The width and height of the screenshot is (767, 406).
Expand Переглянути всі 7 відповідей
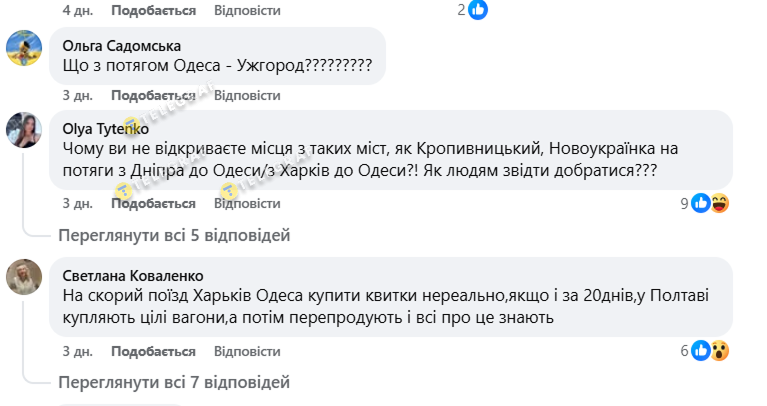point(174,383)
